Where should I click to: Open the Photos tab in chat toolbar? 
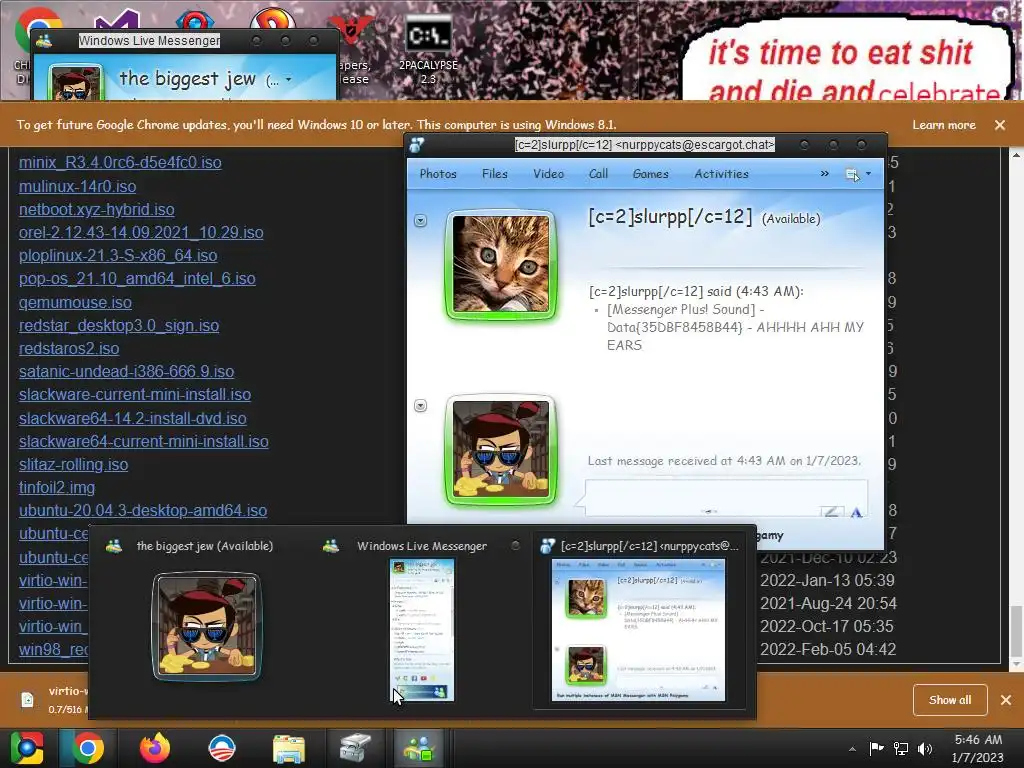coord(438,174)
